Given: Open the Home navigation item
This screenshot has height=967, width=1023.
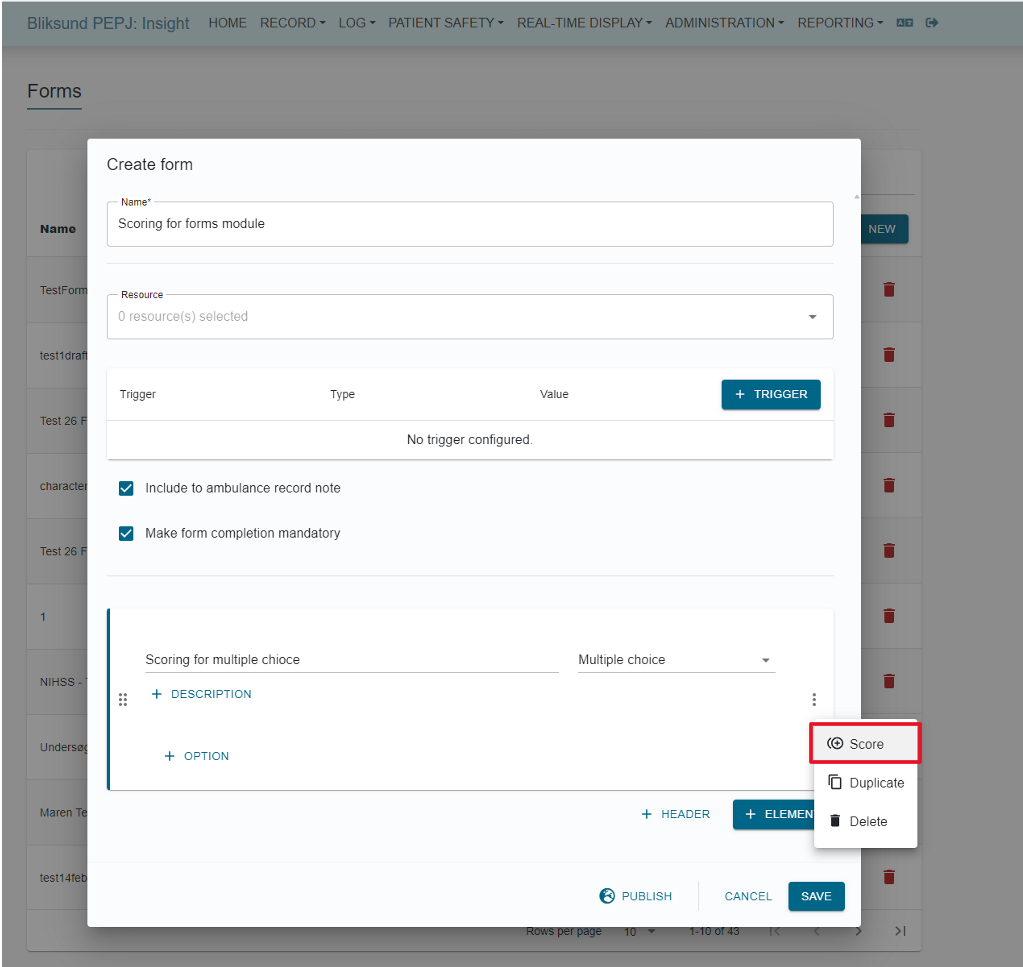Looking at the screenshot, I should 228,23.
